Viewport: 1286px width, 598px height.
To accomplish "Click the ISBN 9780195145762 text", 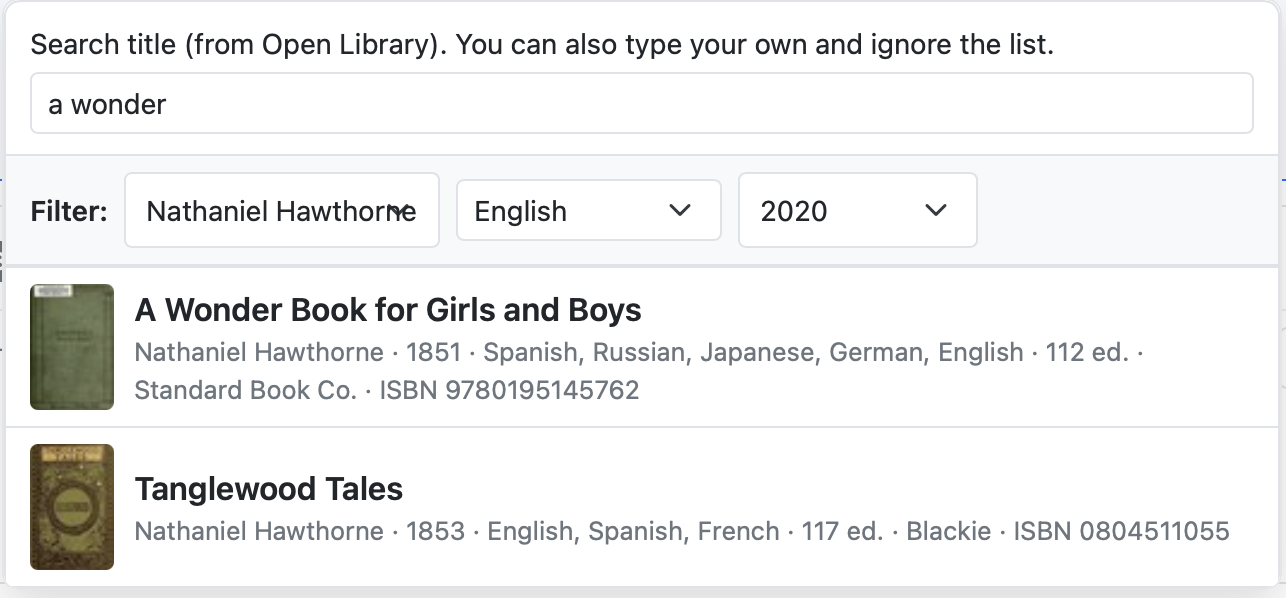I will (509, 390).
